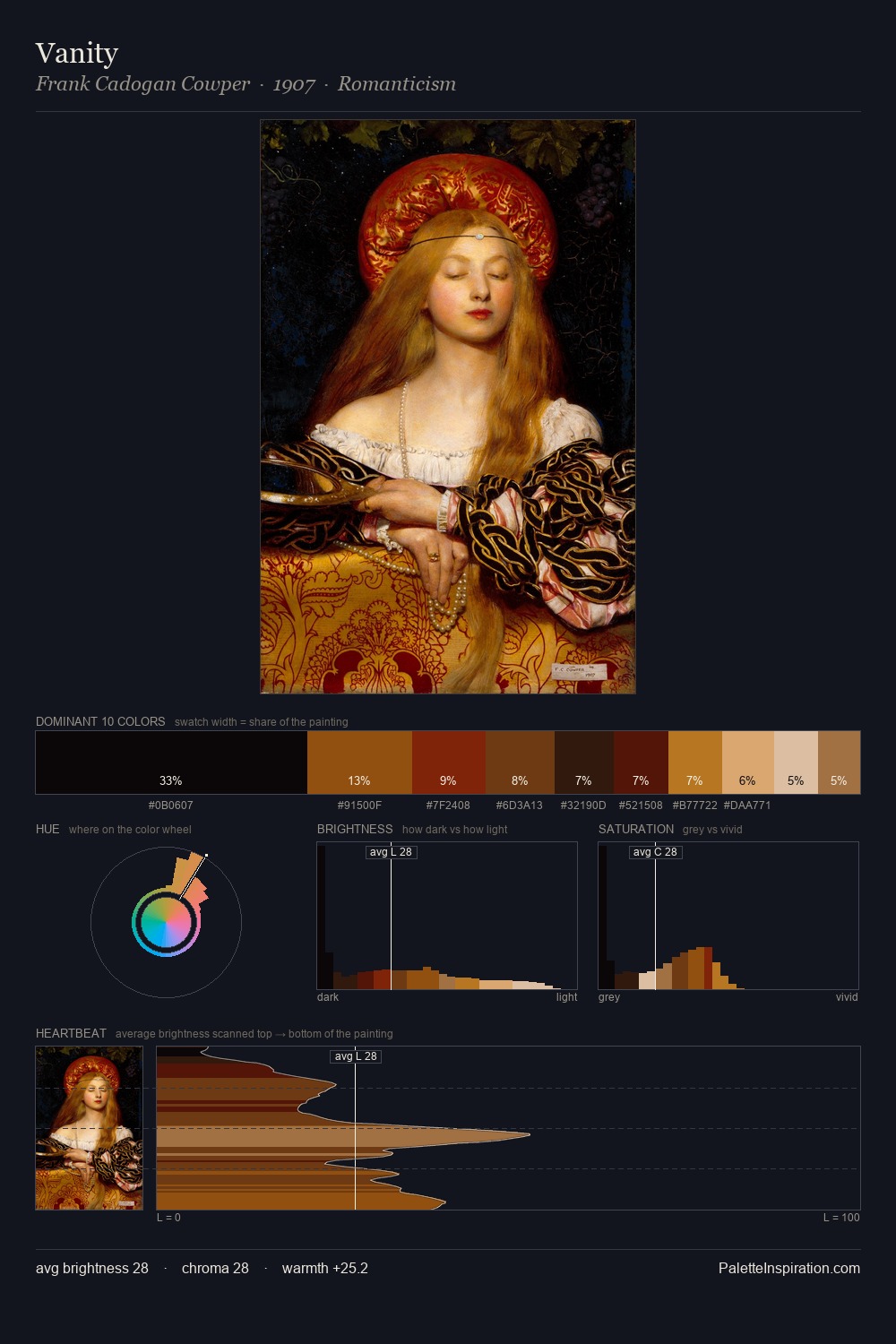Click "avg brightness 28" in the footer
This screenshot has height=1344, width=896.
(92, 1269)
